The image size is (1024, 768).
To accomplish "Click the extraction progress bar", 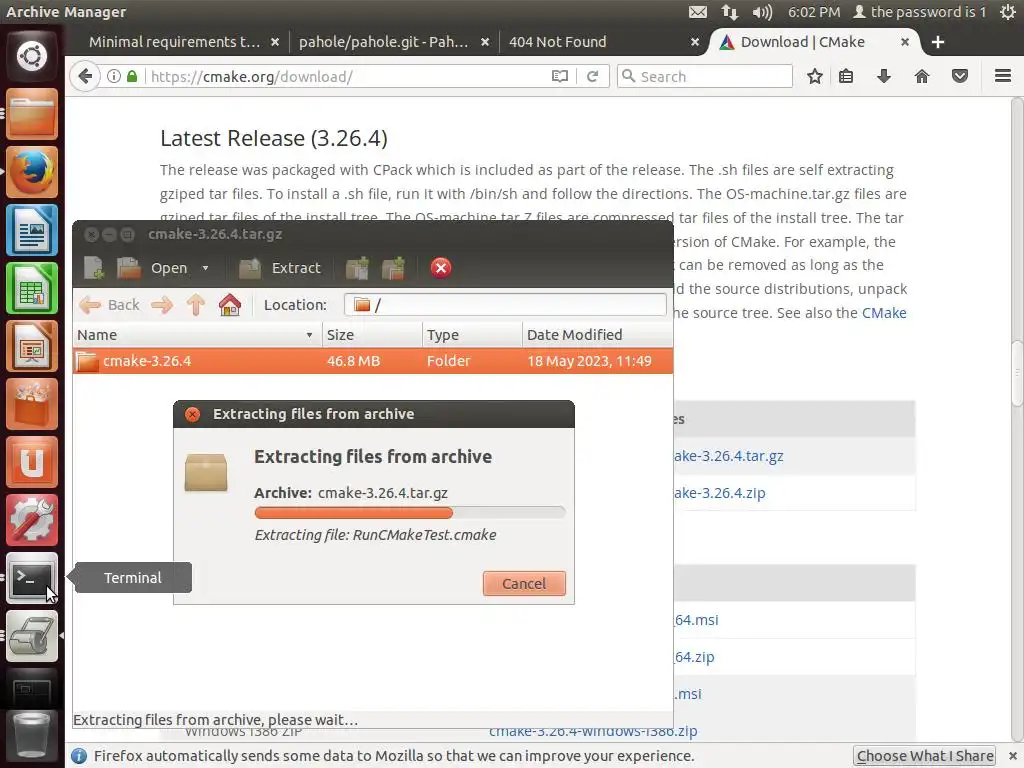I will coord(410,513).
